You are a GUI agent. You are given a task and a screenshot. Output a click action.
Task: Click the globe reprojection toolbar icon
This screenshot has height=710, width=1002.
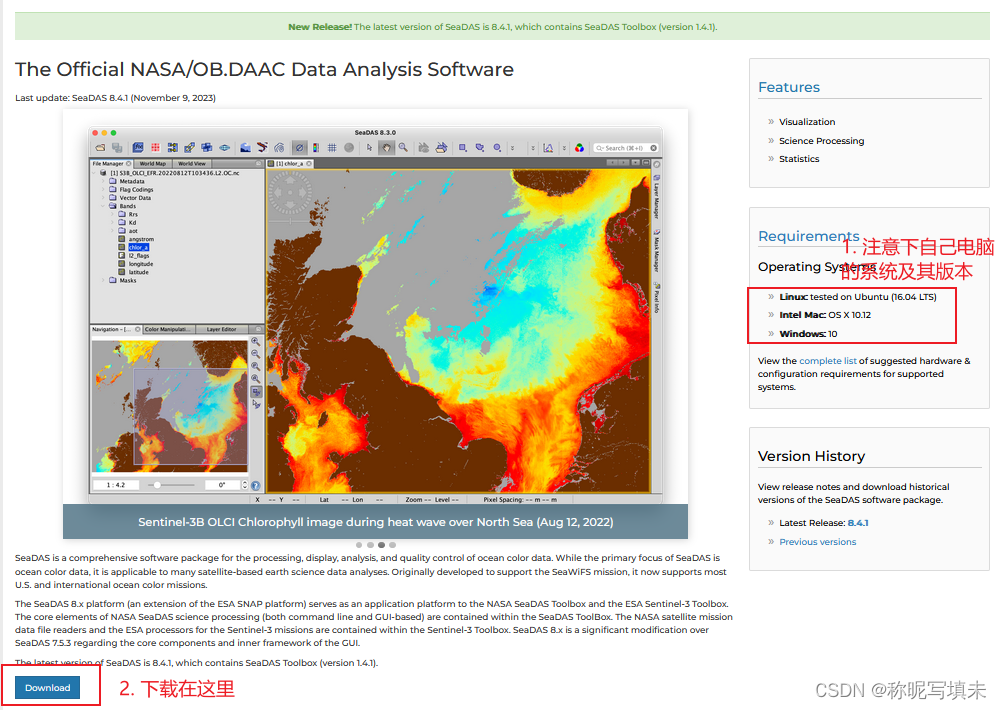(224, 148)
